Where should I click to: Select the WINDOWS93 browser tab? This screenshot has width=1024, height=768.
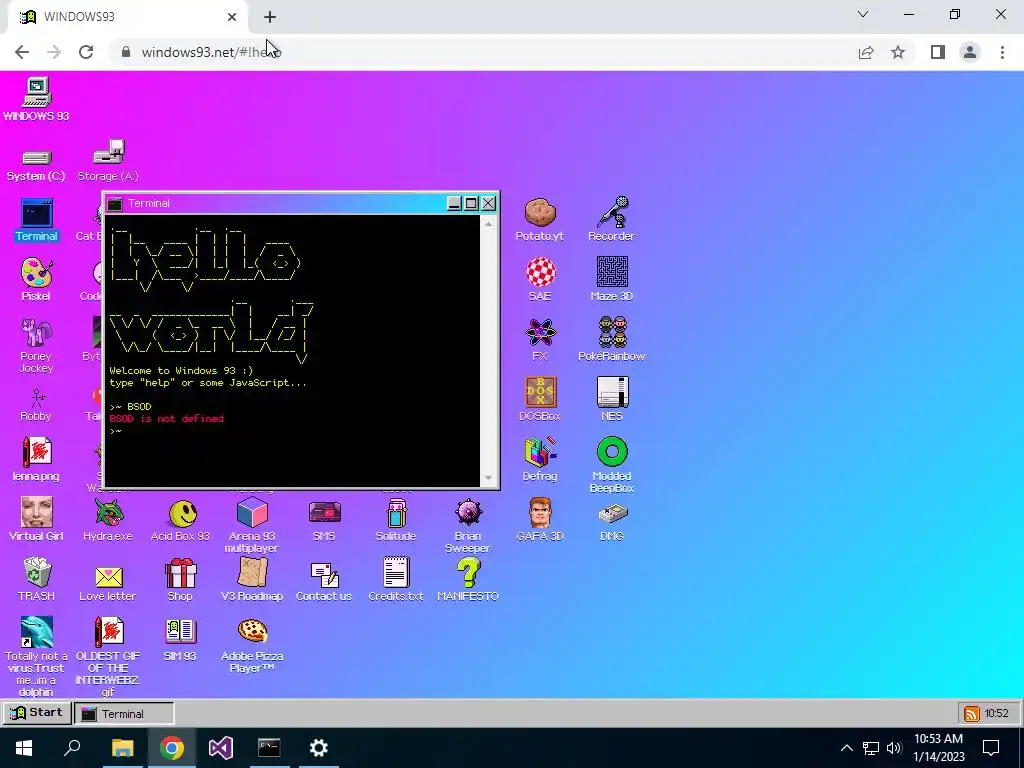[128, 17]
